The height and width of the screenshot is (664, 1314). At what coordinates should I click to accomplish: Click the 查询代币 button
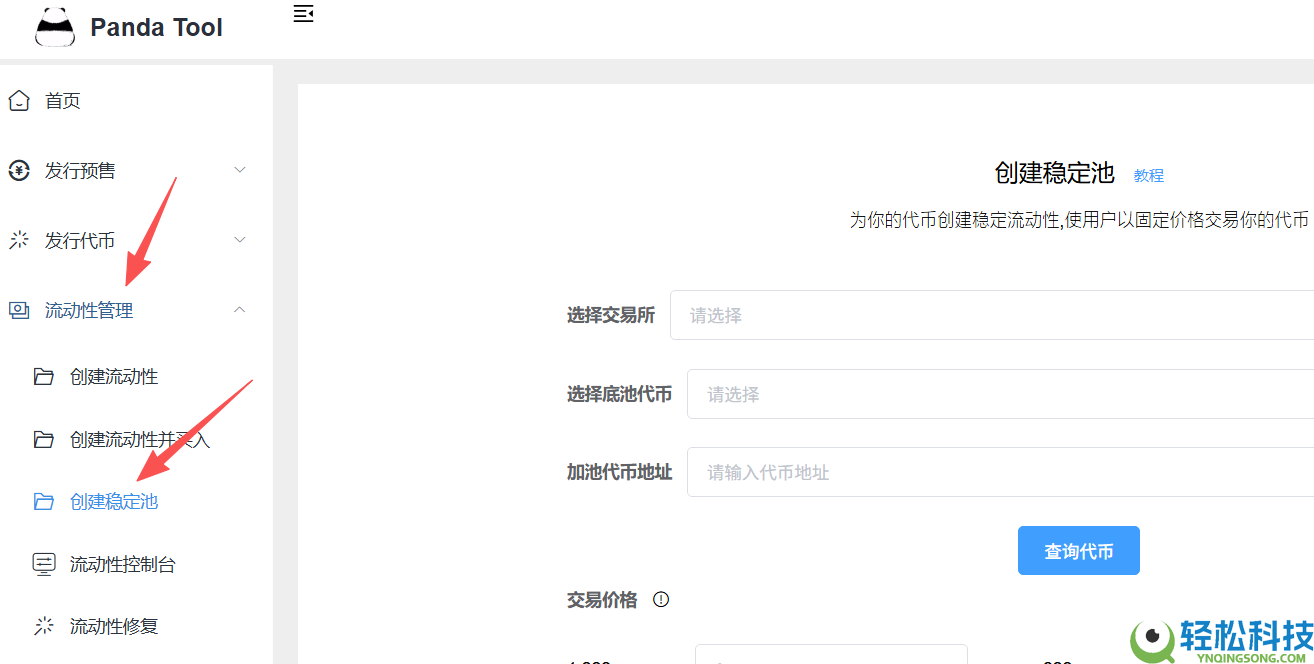click(1078, 551)
